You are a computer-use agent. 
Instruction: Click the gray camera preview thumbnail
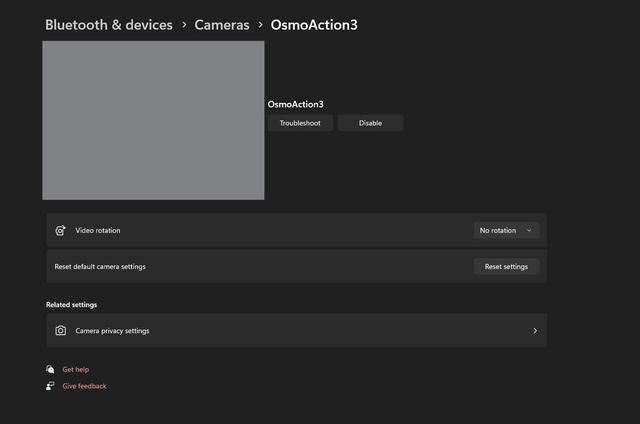153,120
